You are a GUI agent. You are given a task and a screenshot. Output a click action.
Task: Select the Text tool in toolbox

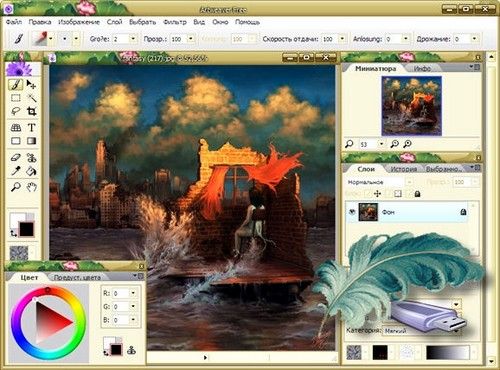pyautogui.click(x=31, y=127)
